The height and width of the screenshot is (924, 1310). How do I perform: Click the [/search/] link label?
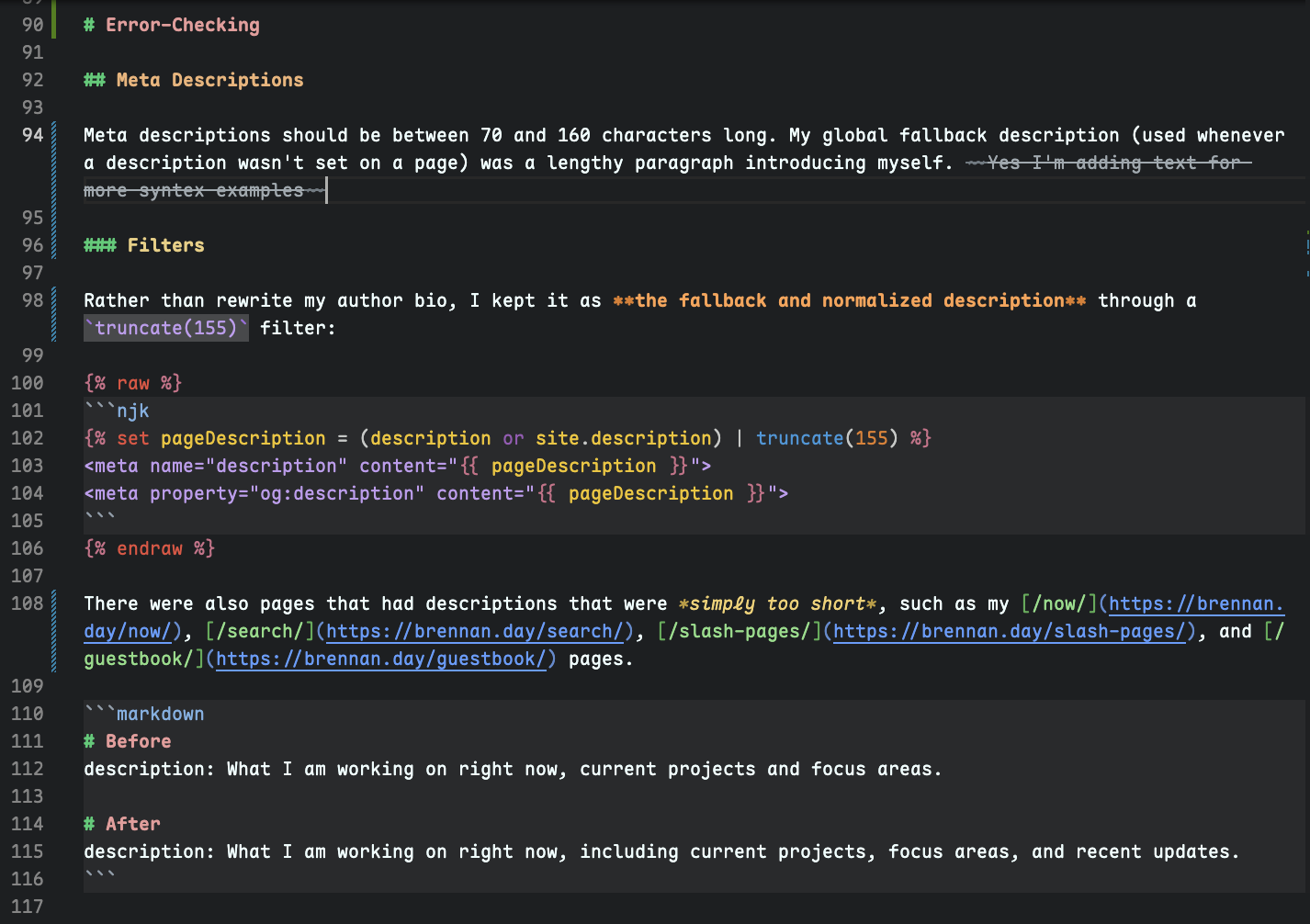(x=260, y=631)
